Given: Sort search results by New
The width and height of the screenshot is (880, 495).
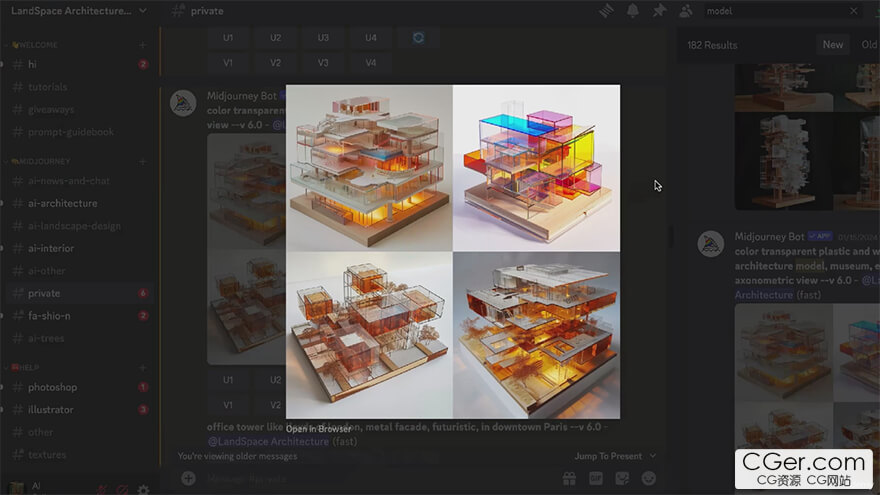Looking at the screenshot, I should (833, 44).
